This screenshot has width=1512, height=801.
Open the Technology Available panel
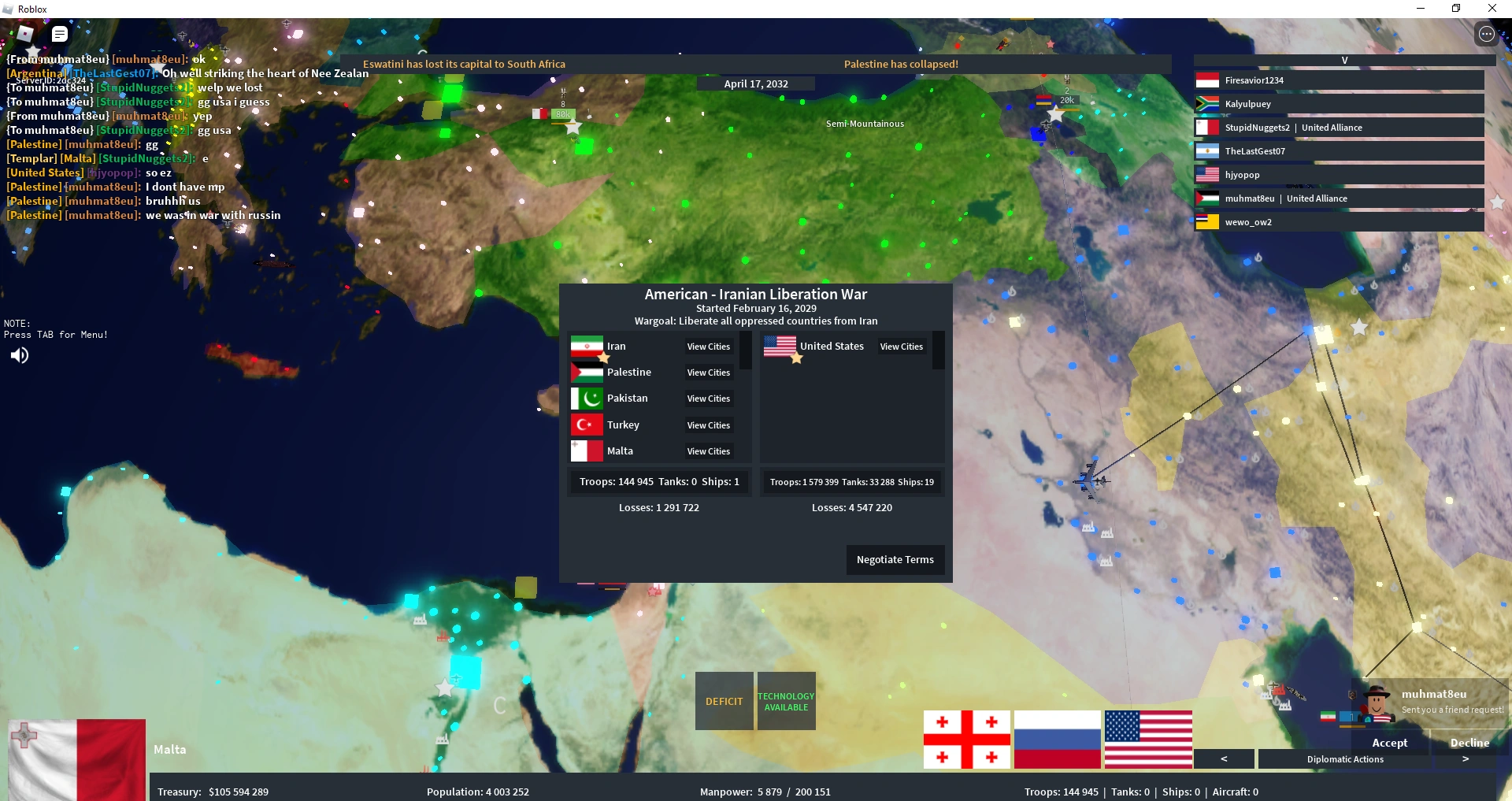pos(786,700)
